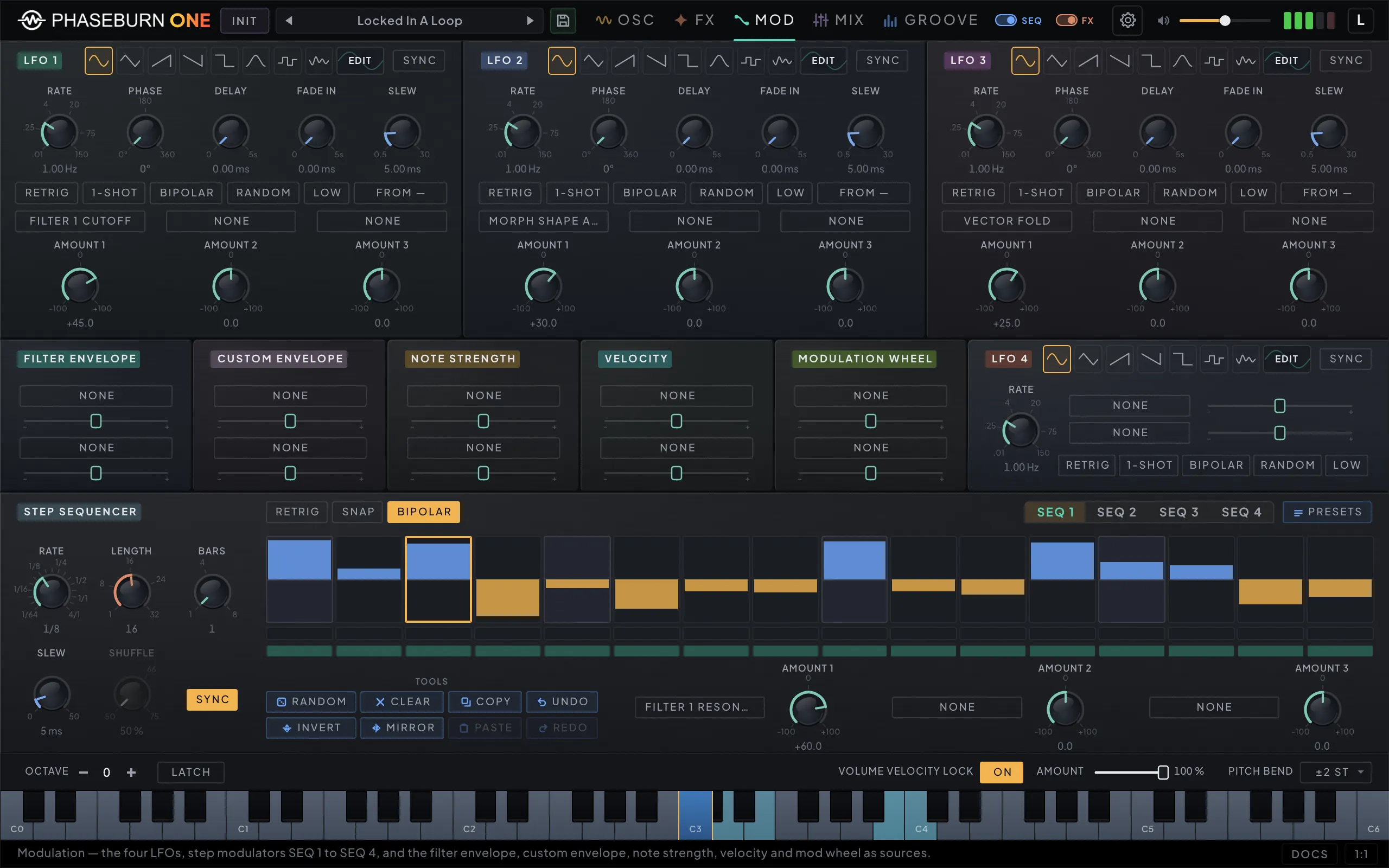1389x868 pixels.
Task: Mute output with the speaker icon
Action: [x=1163, y=21]
